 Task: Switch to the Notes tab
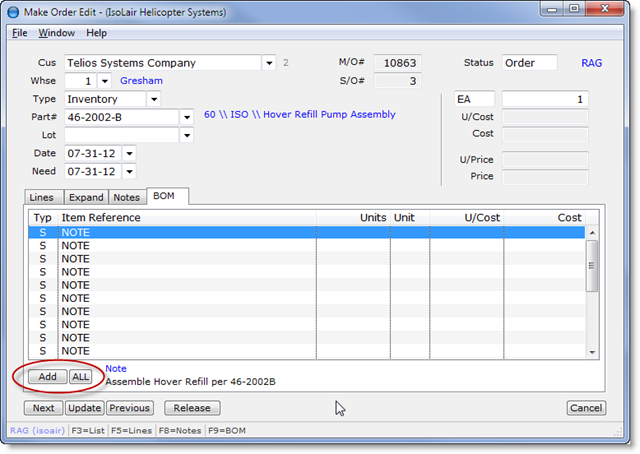pos(126,197)
